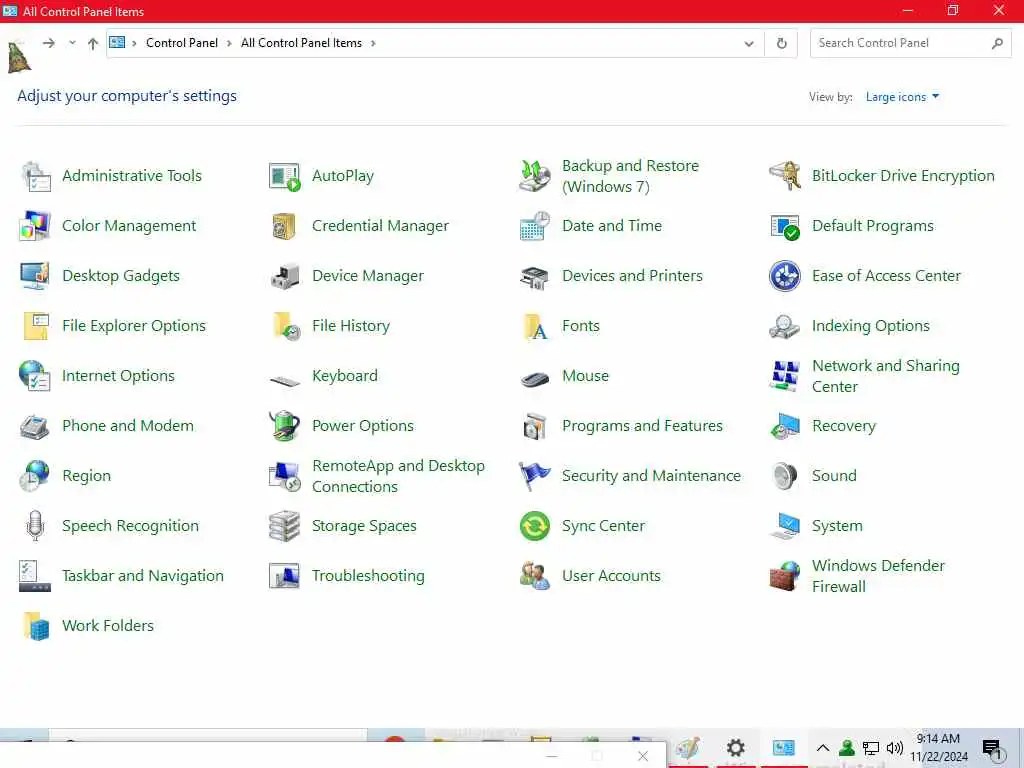
Task: Open the Work Folders icon
Action: 35,626
